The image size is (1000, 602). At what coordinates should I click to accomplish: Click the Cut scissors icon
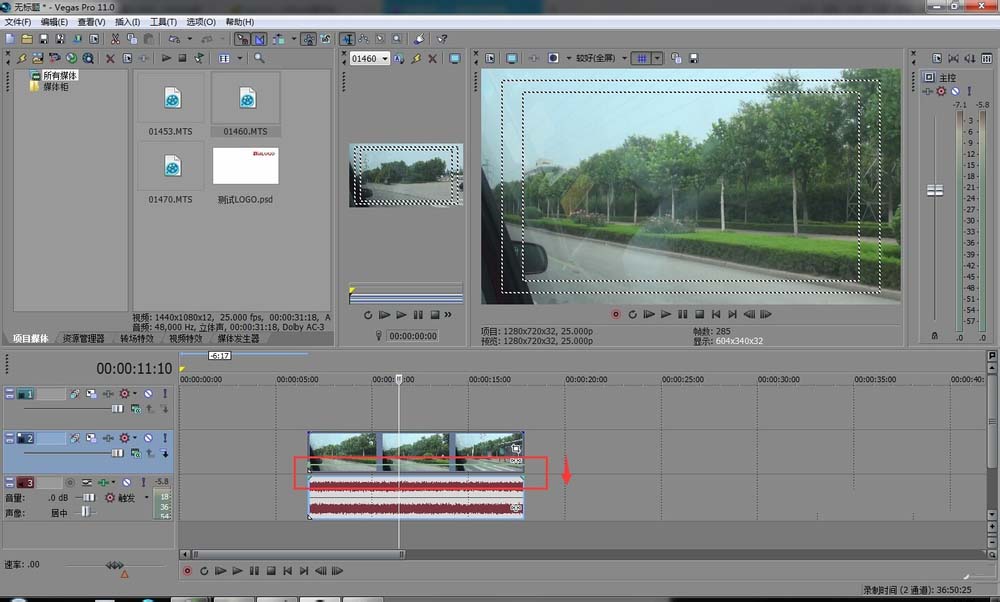pyautogui.click(x=115, y=39)
